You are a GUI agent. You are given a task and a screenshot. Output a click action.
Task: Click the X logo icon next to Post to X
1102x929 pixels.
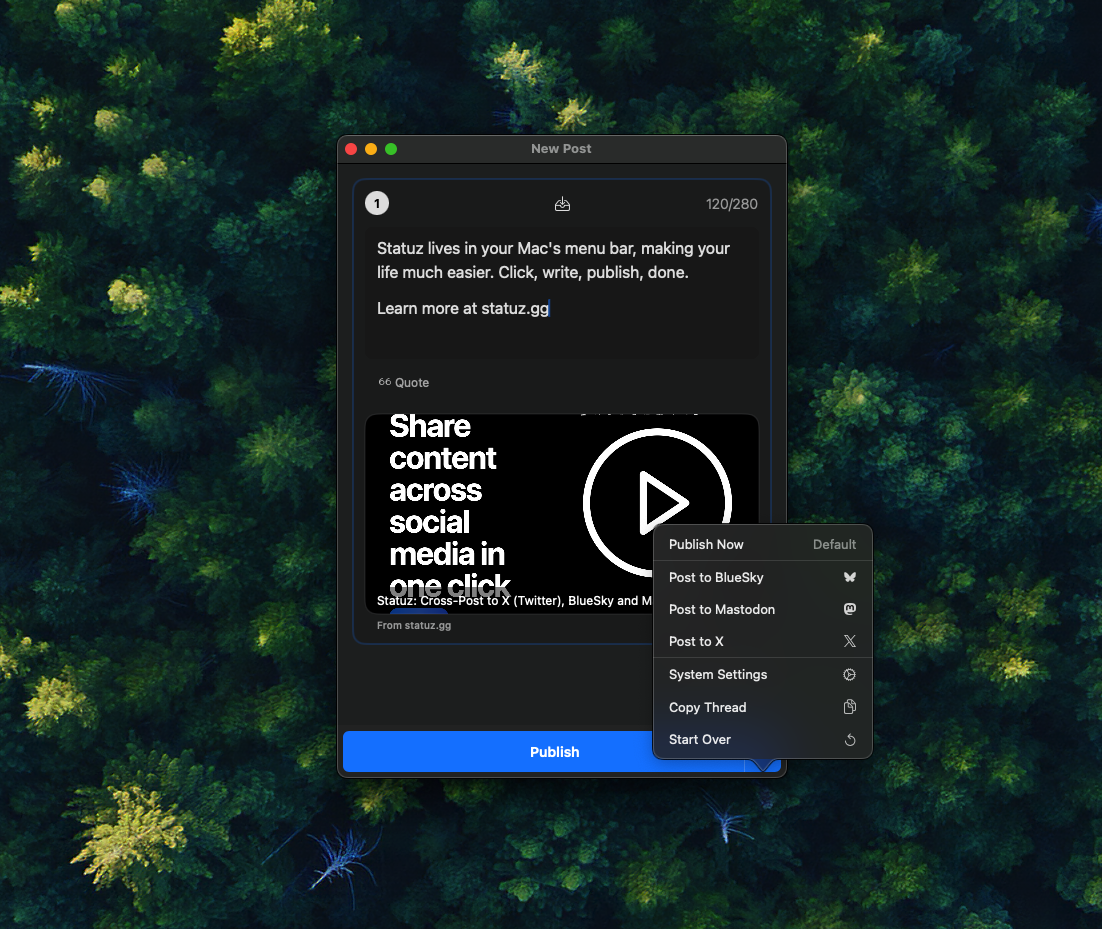[849, 641]
